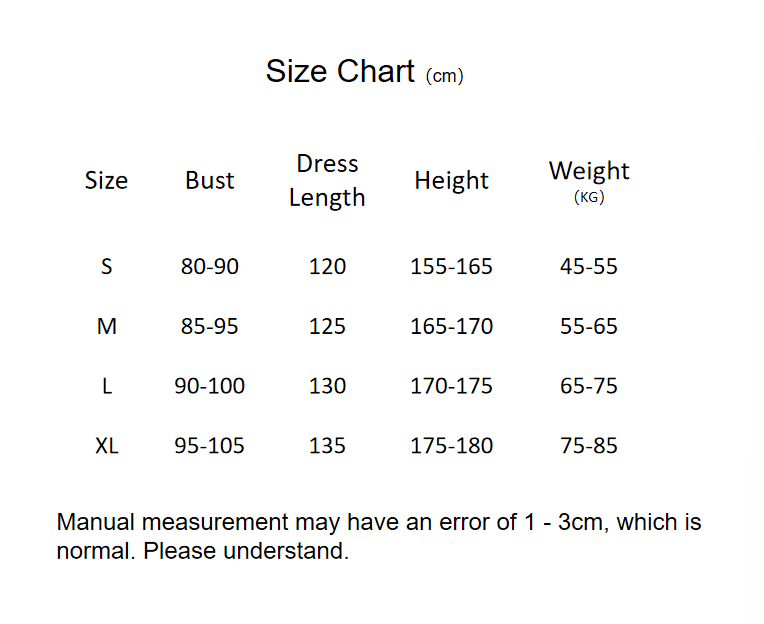Click the Height column header
This screenshot has height=624, width=764.
pyautogui.click(x=451, y=181)
